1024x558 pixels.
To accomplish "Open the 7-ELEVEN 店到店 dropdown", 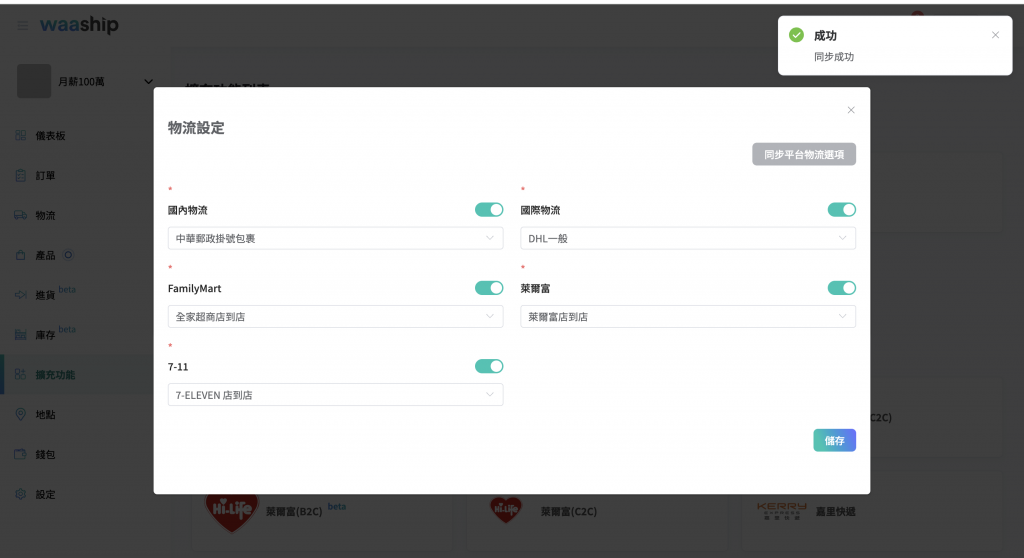I will click(x=335, y=395).
